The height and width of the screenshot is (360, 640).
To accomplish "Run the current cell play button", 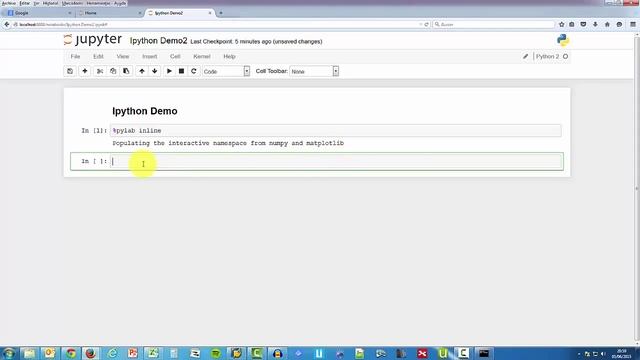I will tap(169, 71).
